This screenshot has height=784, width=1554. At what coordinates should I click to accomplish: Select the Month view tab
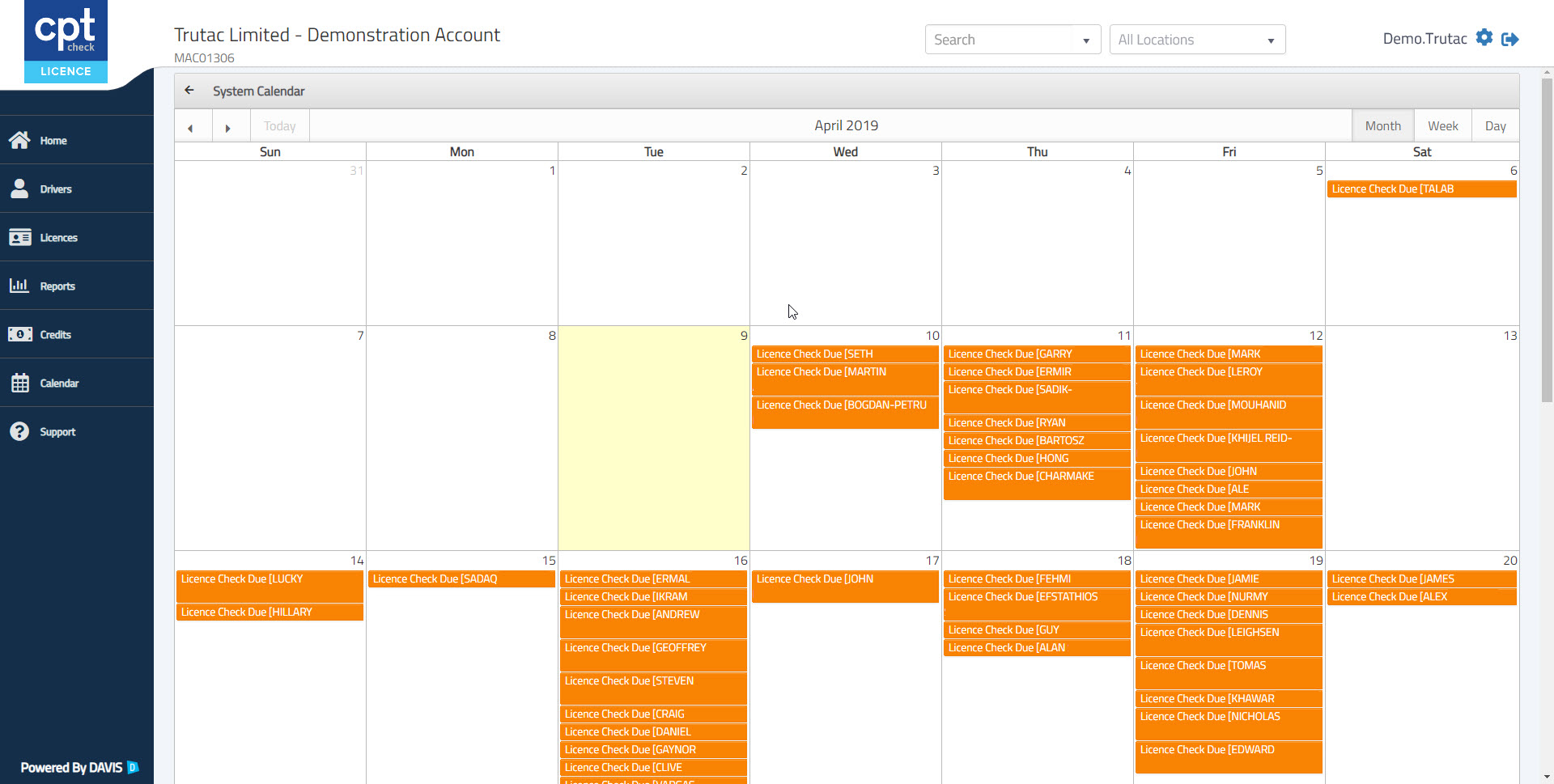click(x=1382, y=126)
